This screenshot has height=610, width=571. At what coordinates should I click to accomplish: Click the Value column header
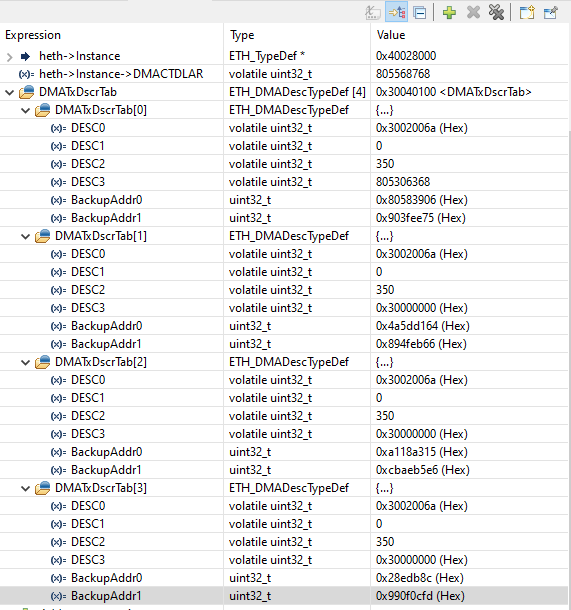pyautogui.click(x=469, y=35)
